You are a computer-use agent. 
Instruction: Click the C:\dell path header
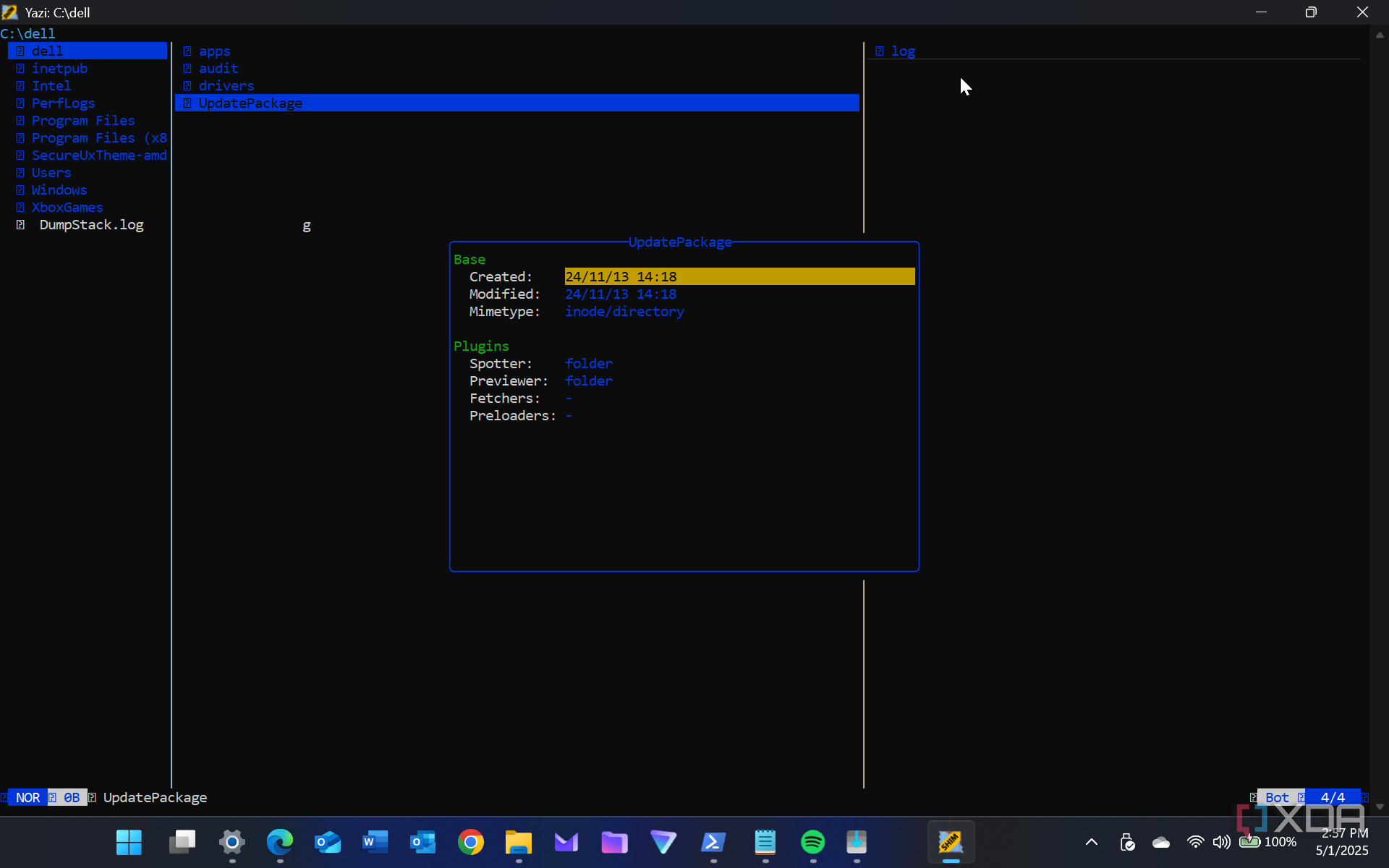click(27, 33)
